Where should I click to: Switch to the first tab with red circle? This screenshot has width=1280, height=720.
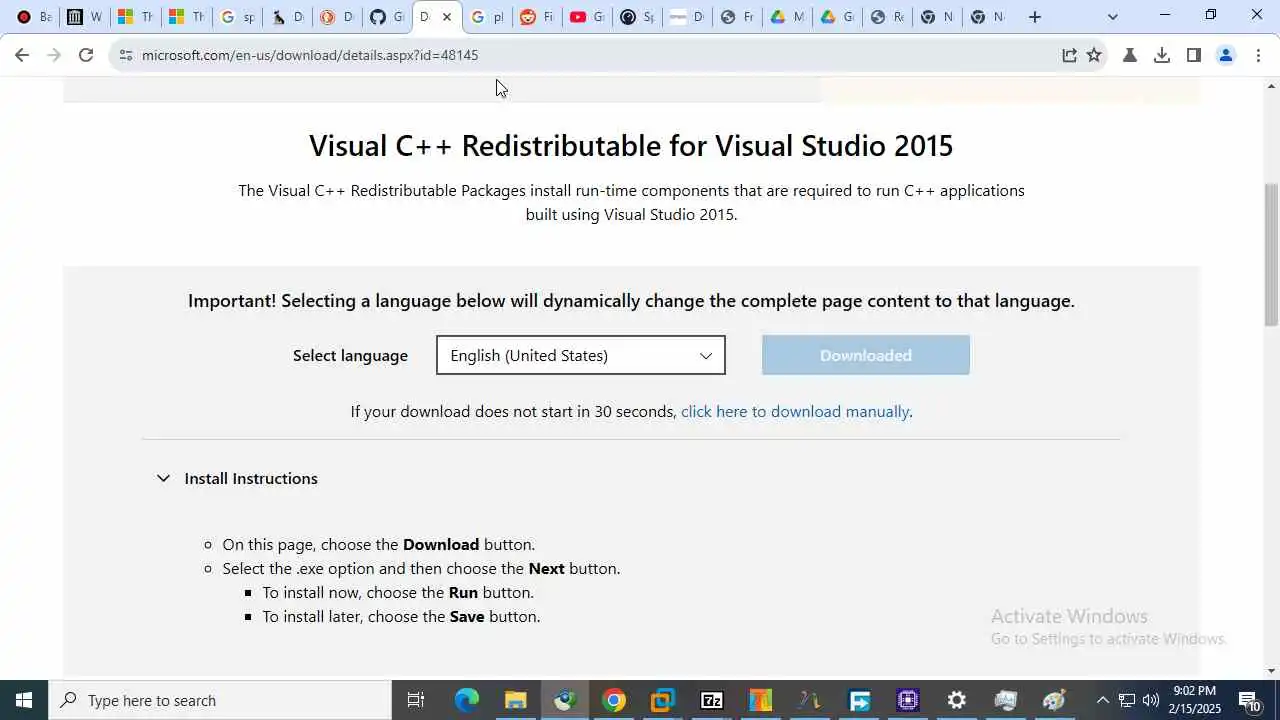click(x=34, y=17)
